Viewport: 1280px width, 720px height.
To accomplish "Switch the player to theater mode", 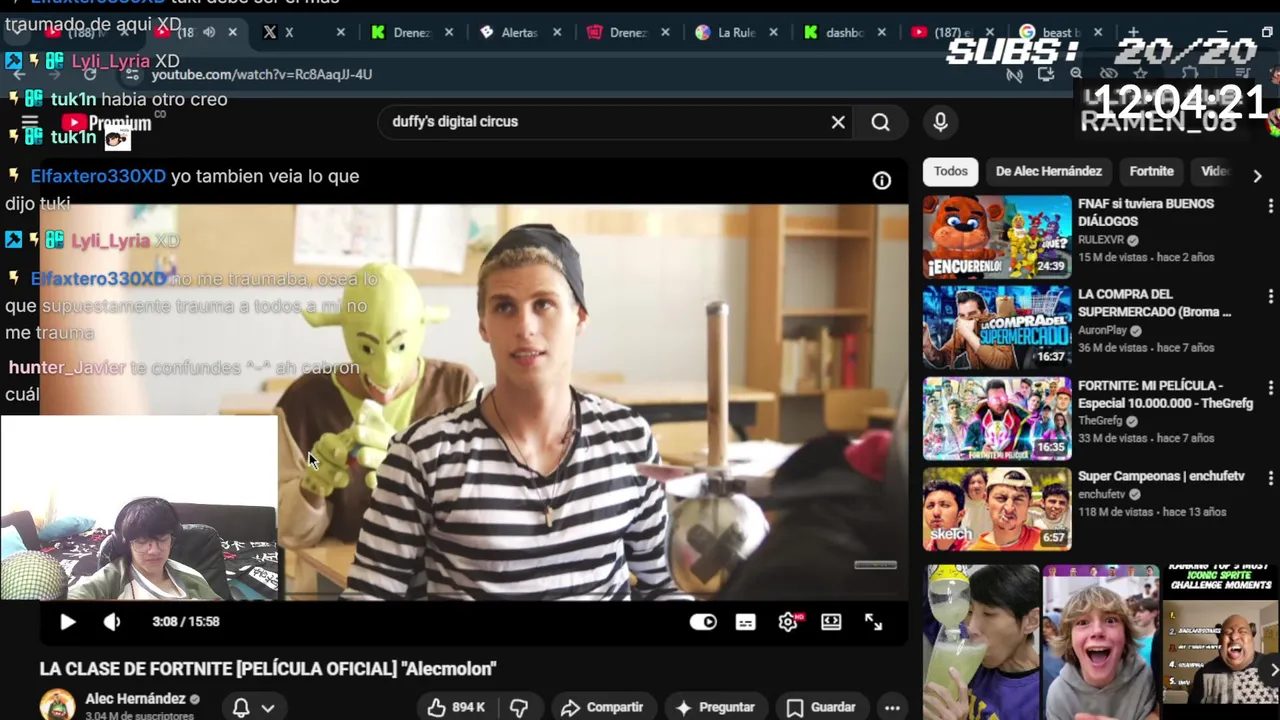I will 831,622.
